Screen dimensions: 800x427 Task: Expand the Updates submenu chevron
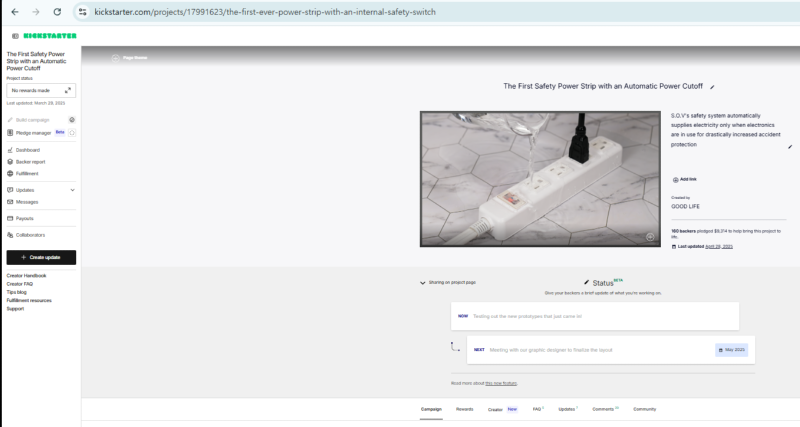tap(72, 189)
